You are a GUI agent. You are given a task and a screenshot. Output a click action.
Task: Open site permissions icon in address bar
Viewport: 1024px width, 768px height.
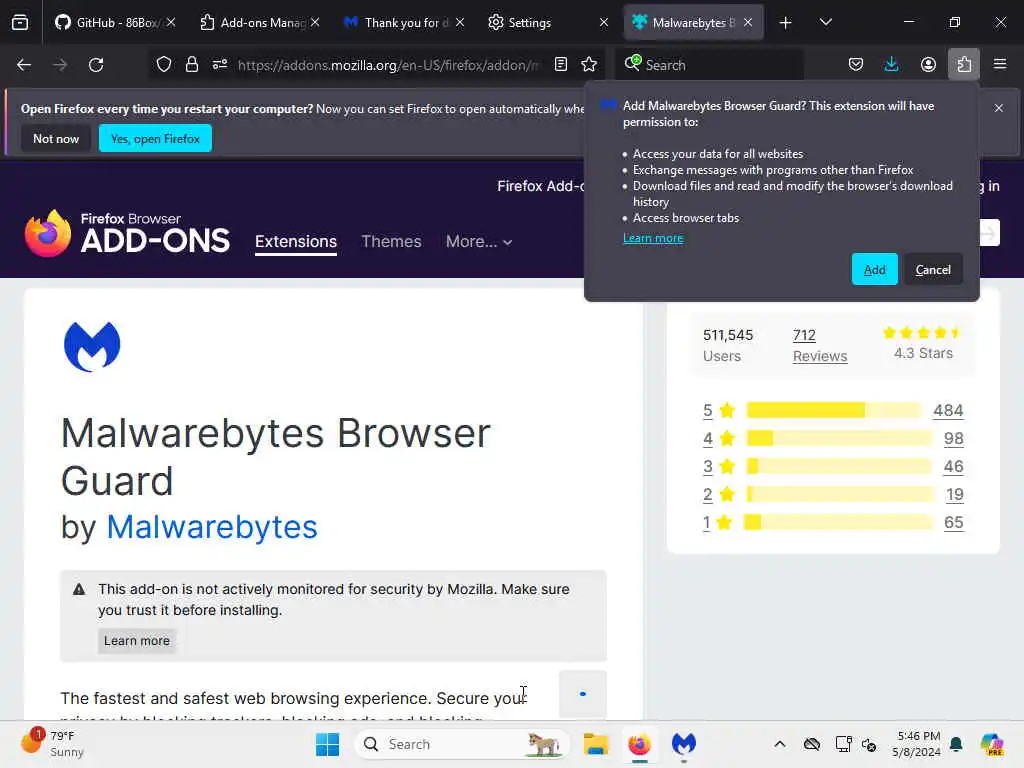click(x=219, y=65)
